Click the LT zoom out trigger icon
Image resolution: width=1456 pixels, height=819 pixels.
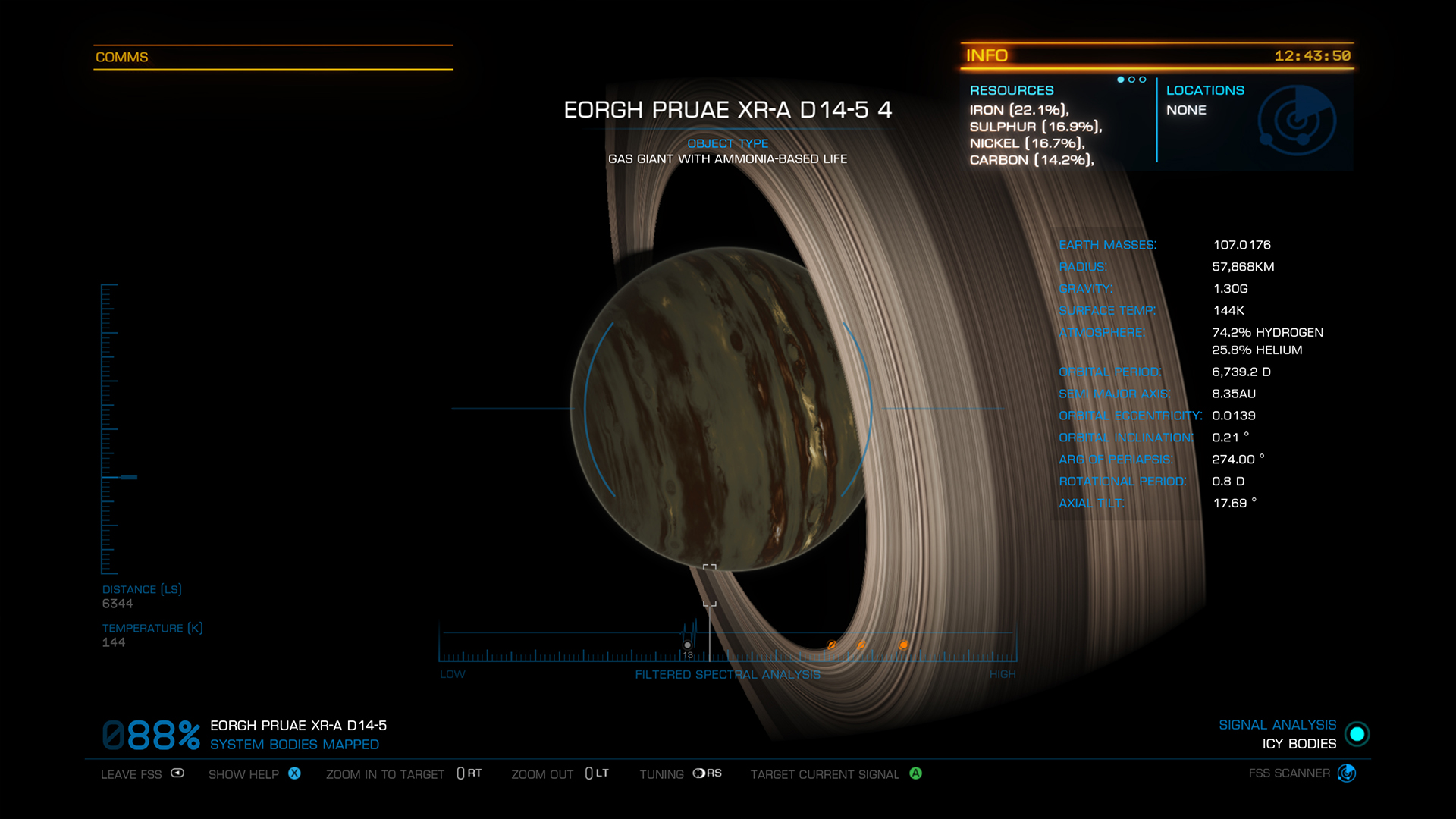(x=597, y=773)
